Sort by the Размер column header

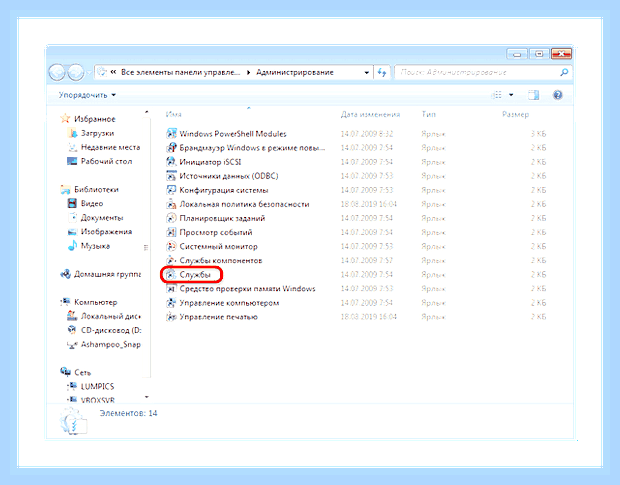(x=515, y=114)
